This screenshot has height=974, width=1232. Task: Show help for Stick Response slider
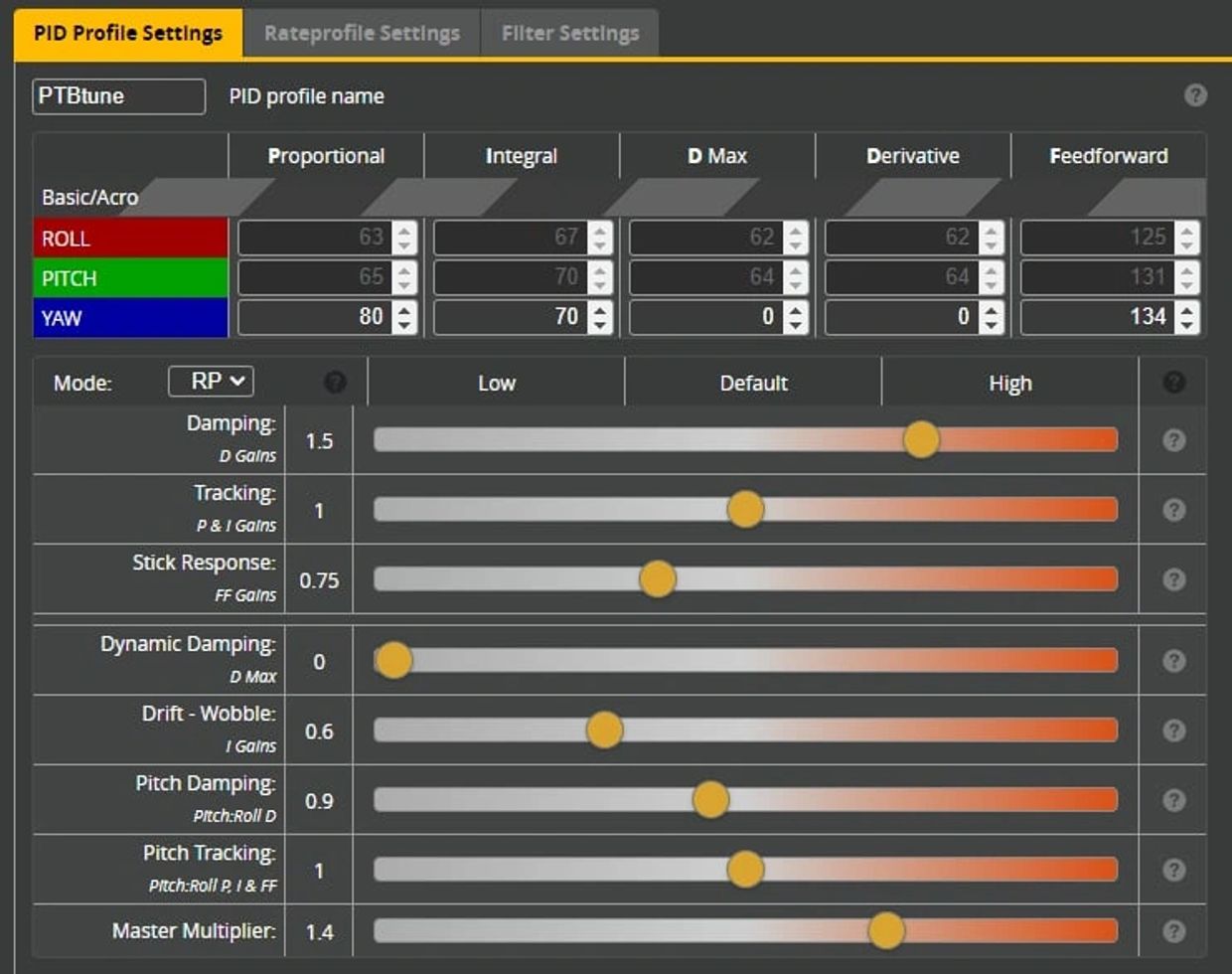[1173, 579]
